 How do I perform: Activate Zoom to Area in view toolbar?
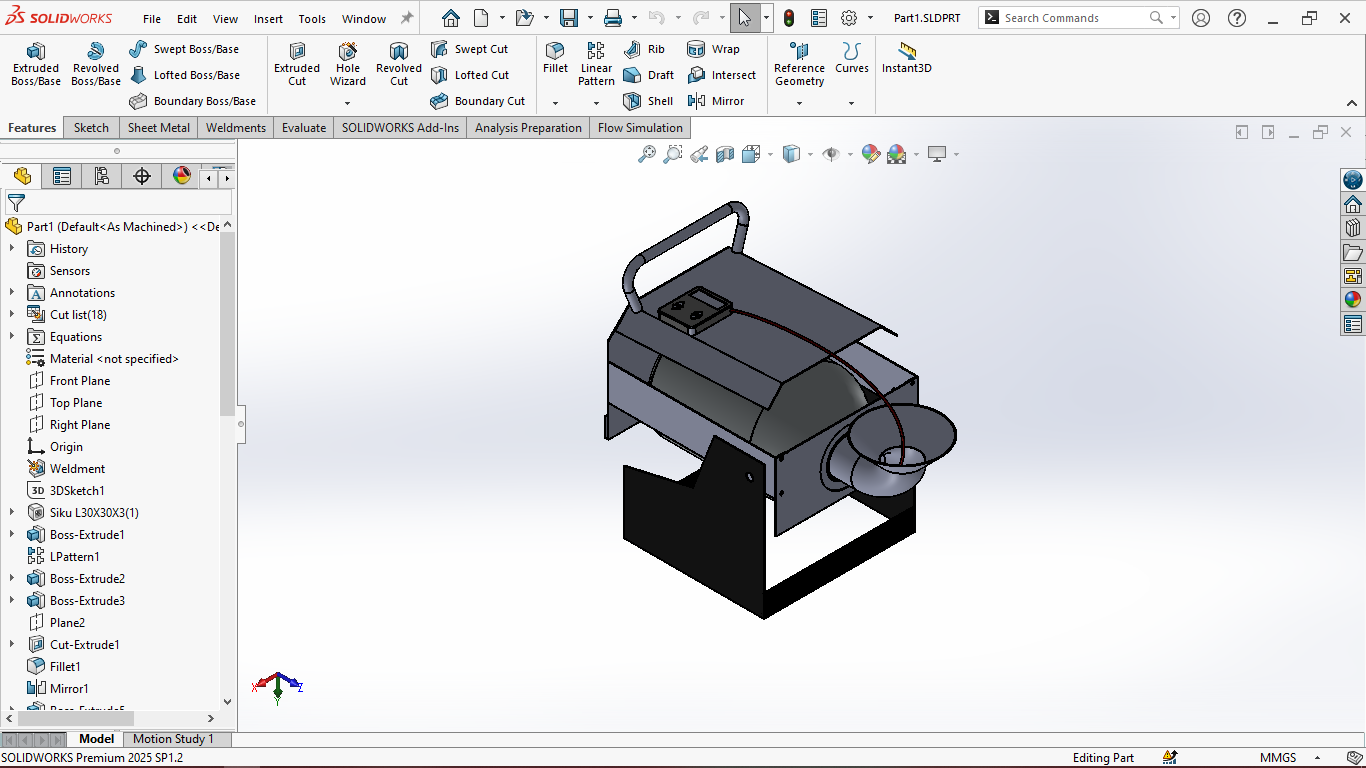673,154
